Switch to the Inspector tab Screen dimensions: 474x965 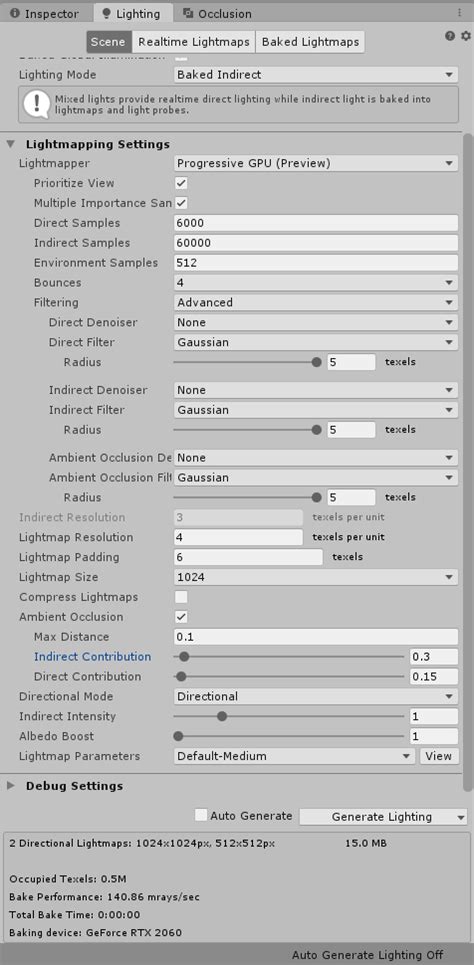point(45,14)
